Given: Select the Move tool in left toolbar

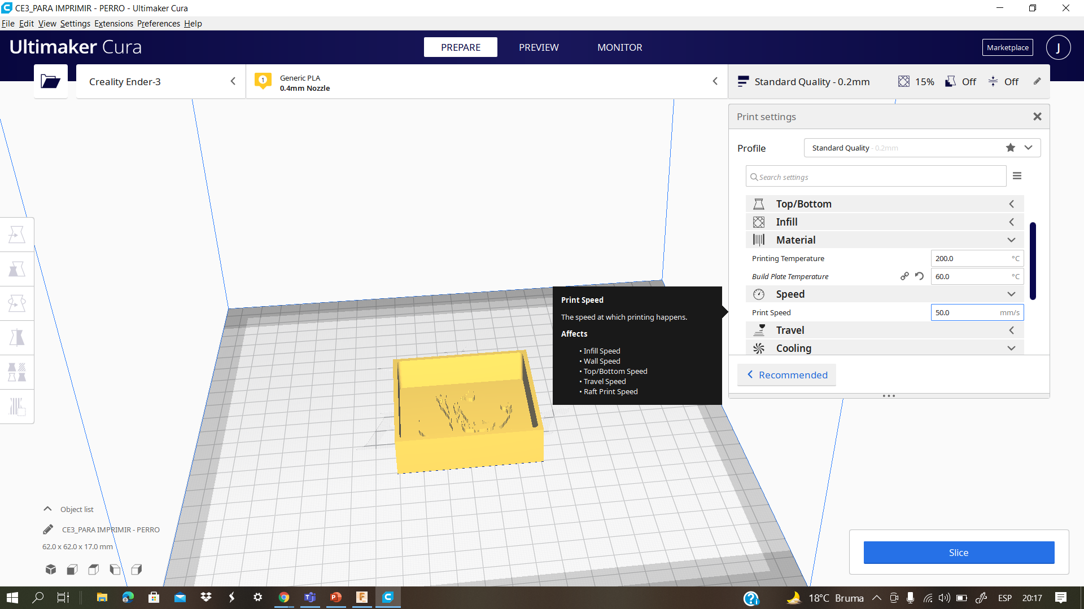Looking at the screenshot, I should (x=17, y=235).
